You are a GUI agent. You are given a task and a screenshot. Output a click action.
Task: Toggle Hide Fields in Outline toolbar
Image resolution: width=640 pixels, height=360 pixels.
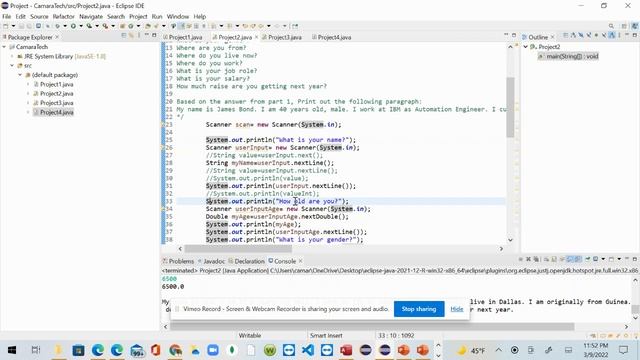581,36
